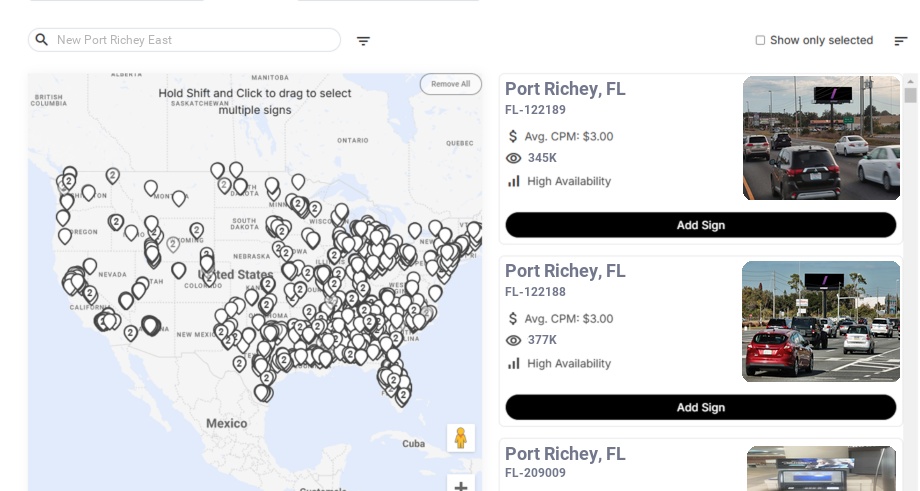
Task: Open thumbnail of FL-209009 listing
Action: [x=821, y=468]
